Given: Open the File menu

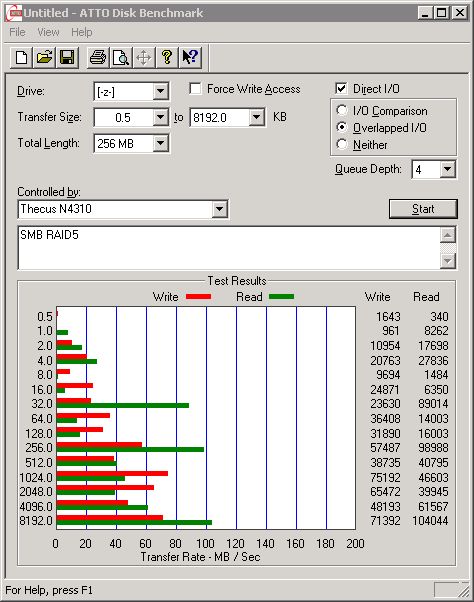Looking at the screenshot, I should (17, 32).
